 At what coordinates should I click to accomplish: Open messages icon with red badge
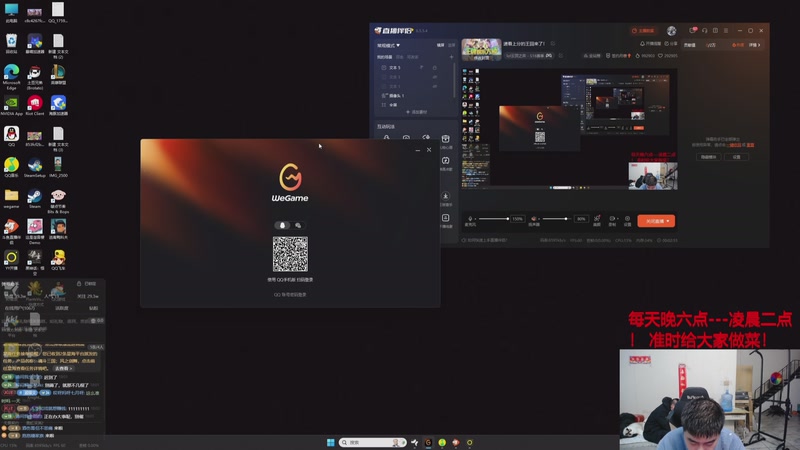[692, 31]
